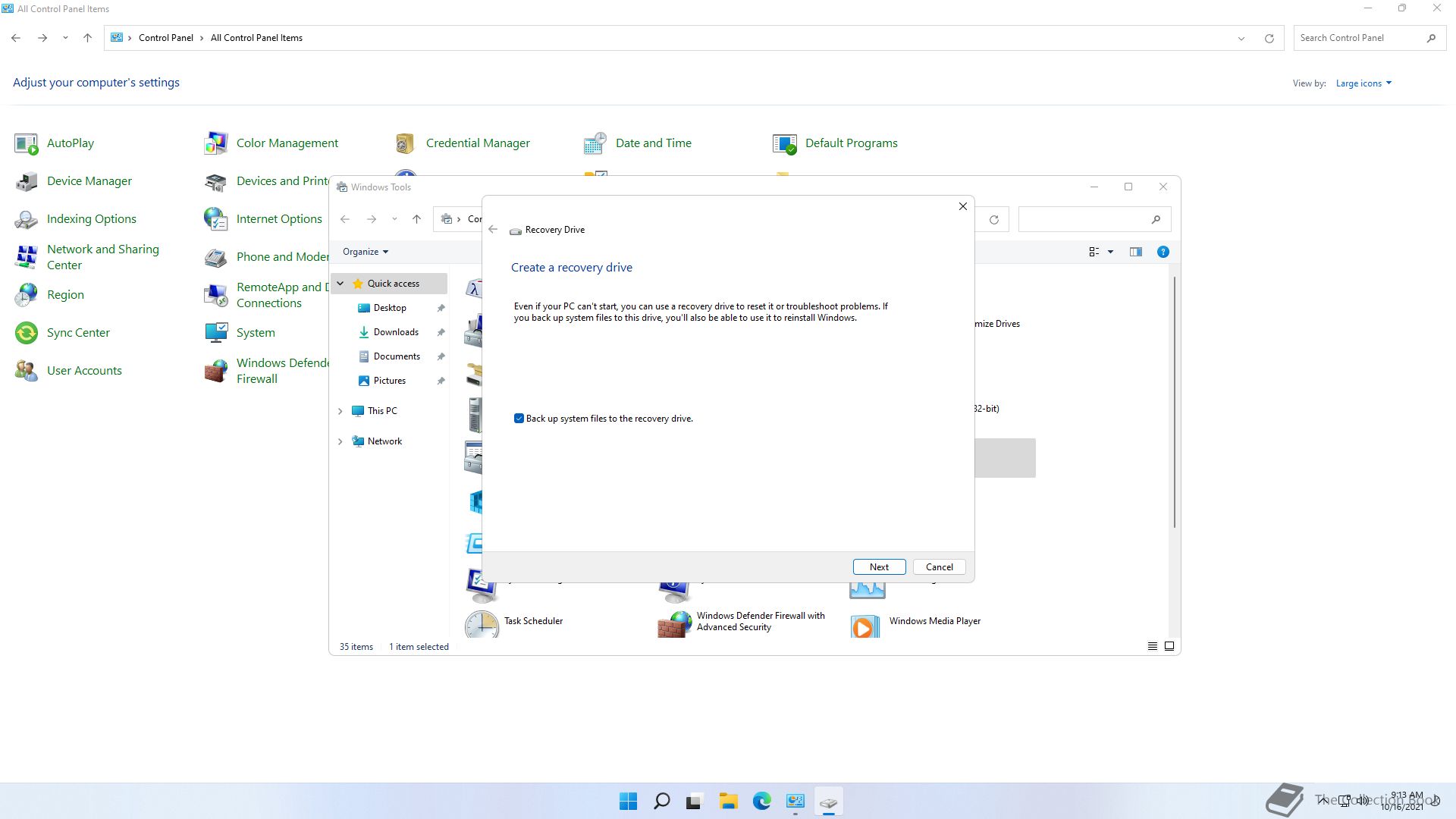Select Documents in Quick access
Image resolution: width=1456 pixels, height=819 pixels.
(x=397, y=356)
